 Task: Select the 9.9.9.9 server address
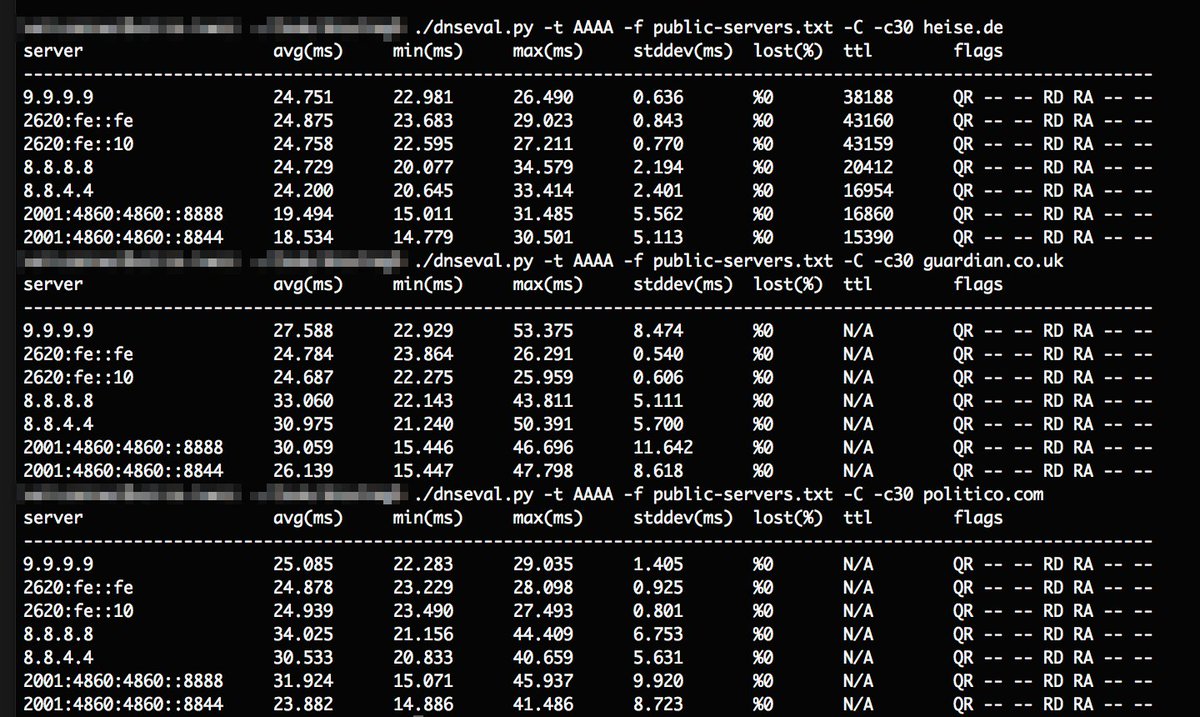56,98
